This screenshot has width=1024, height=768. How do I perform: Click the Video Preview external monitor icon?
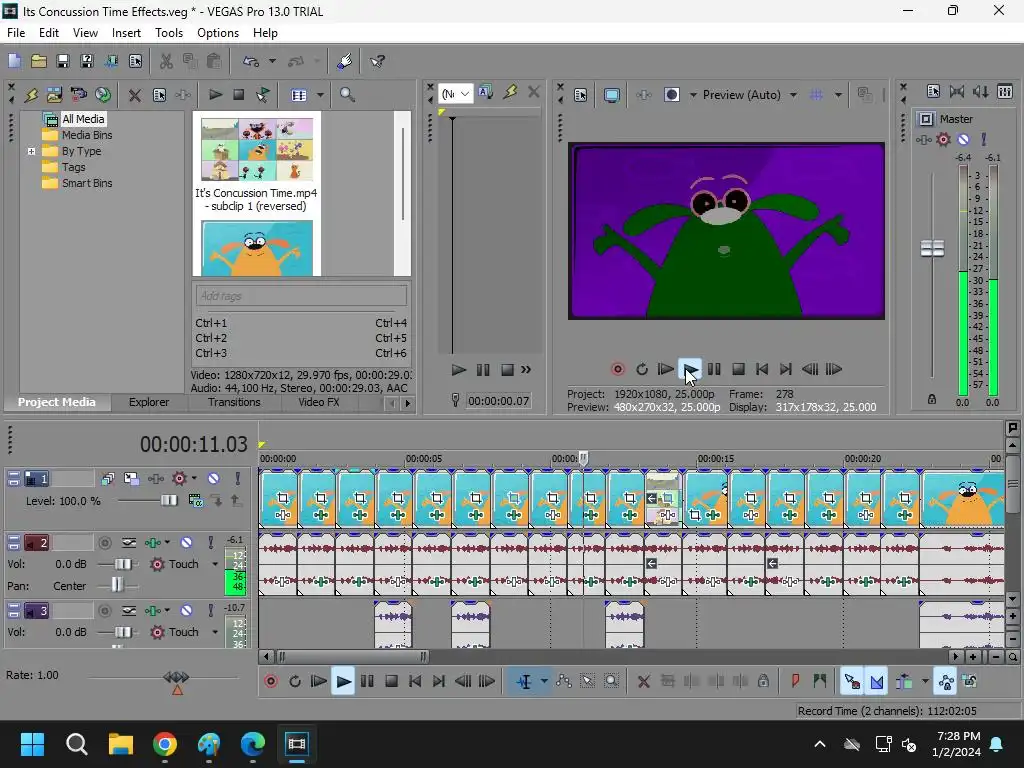click(612, 95)
